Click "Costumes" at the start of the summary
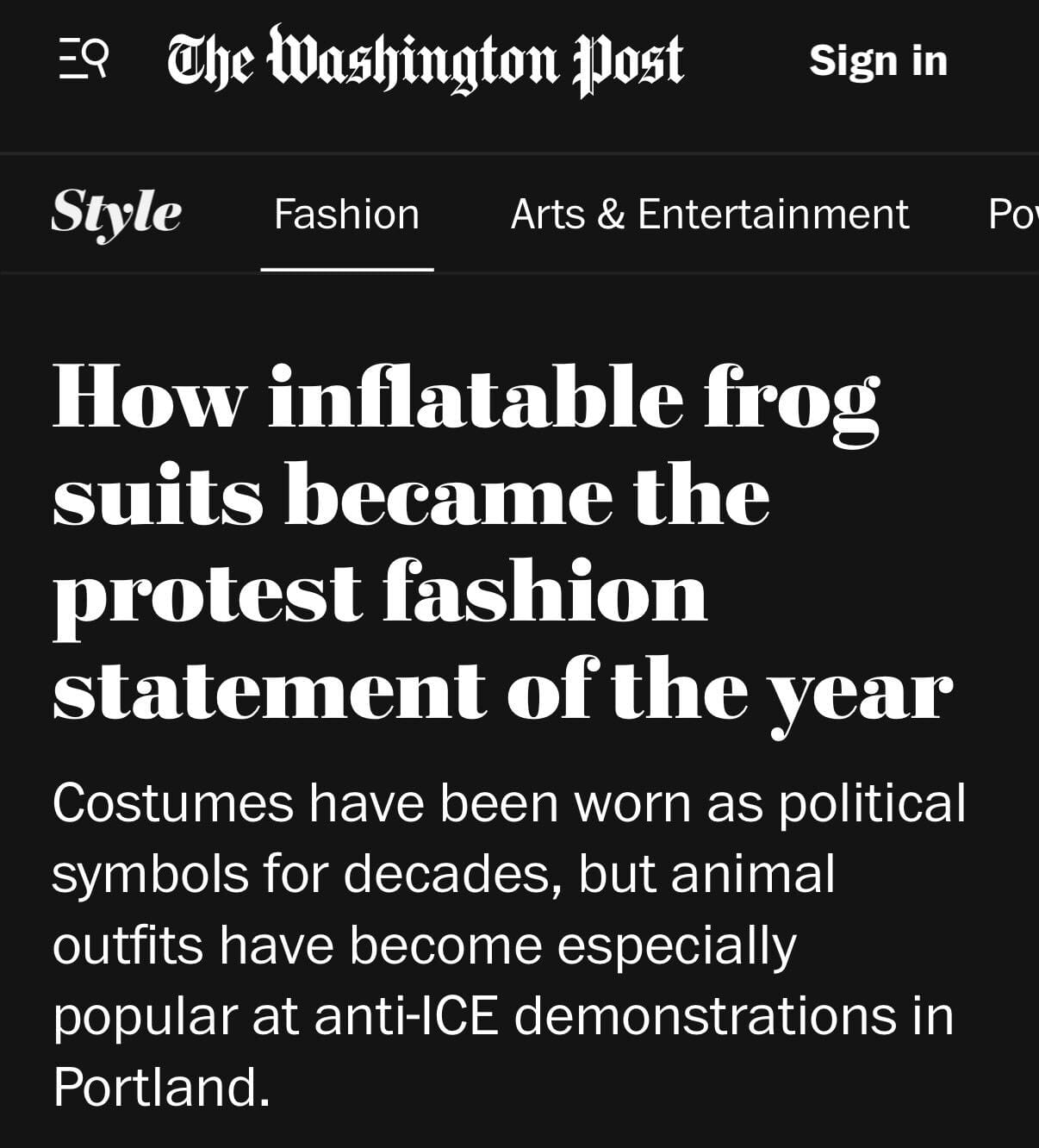 pos(172,803)
